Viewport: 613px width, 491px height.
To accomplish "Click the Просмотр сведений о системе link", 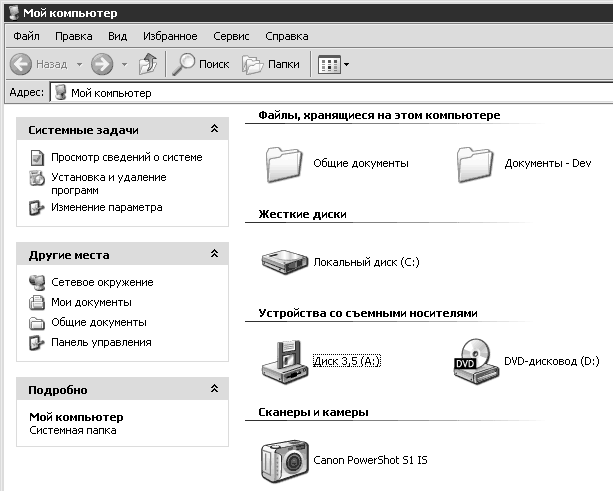I will [x=126, y=157].
